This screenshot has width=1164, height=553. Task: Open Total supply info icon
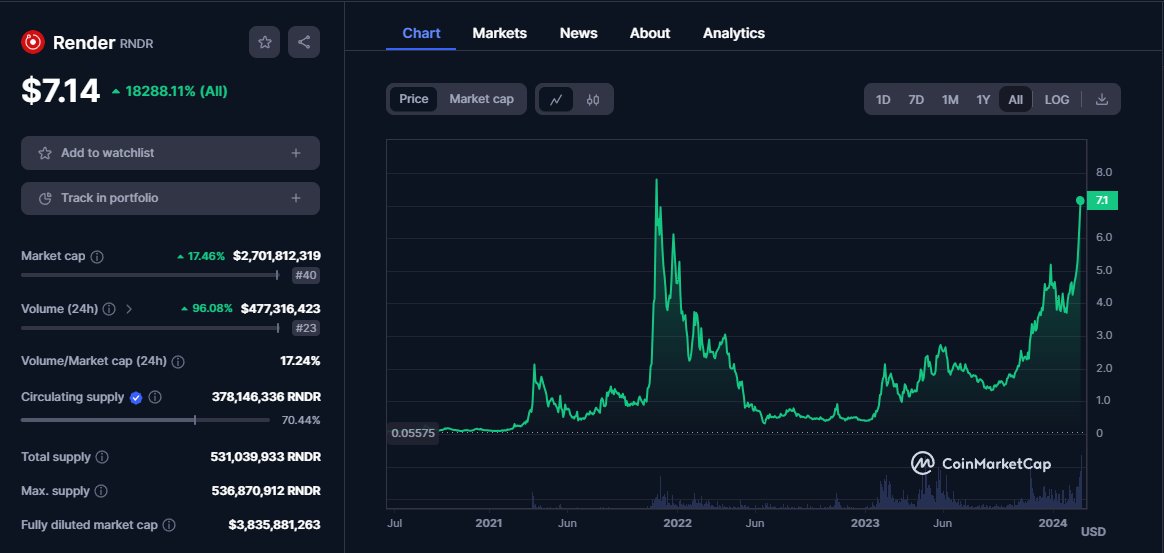(102, 457)
